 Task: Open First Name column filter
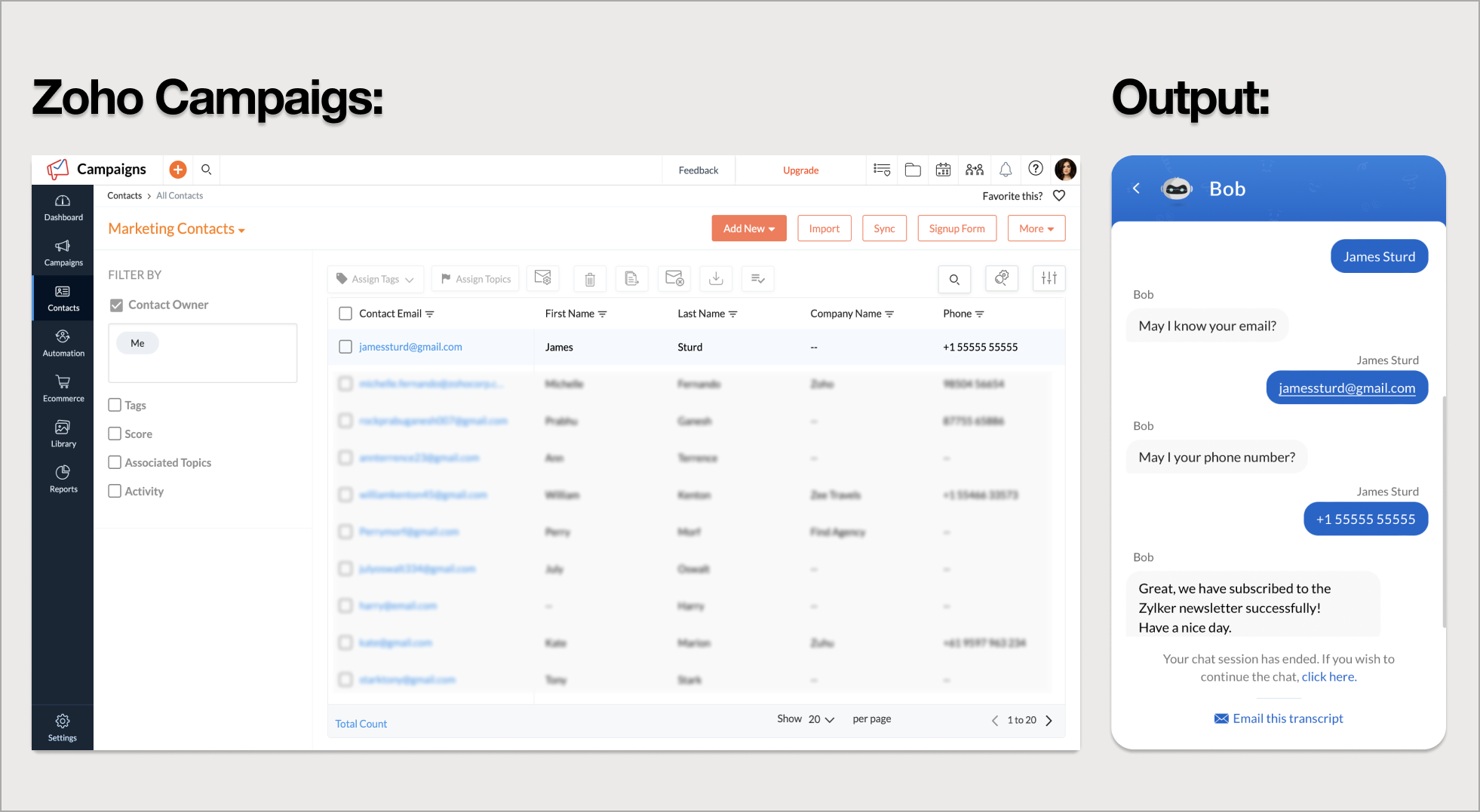click(603, 314)
